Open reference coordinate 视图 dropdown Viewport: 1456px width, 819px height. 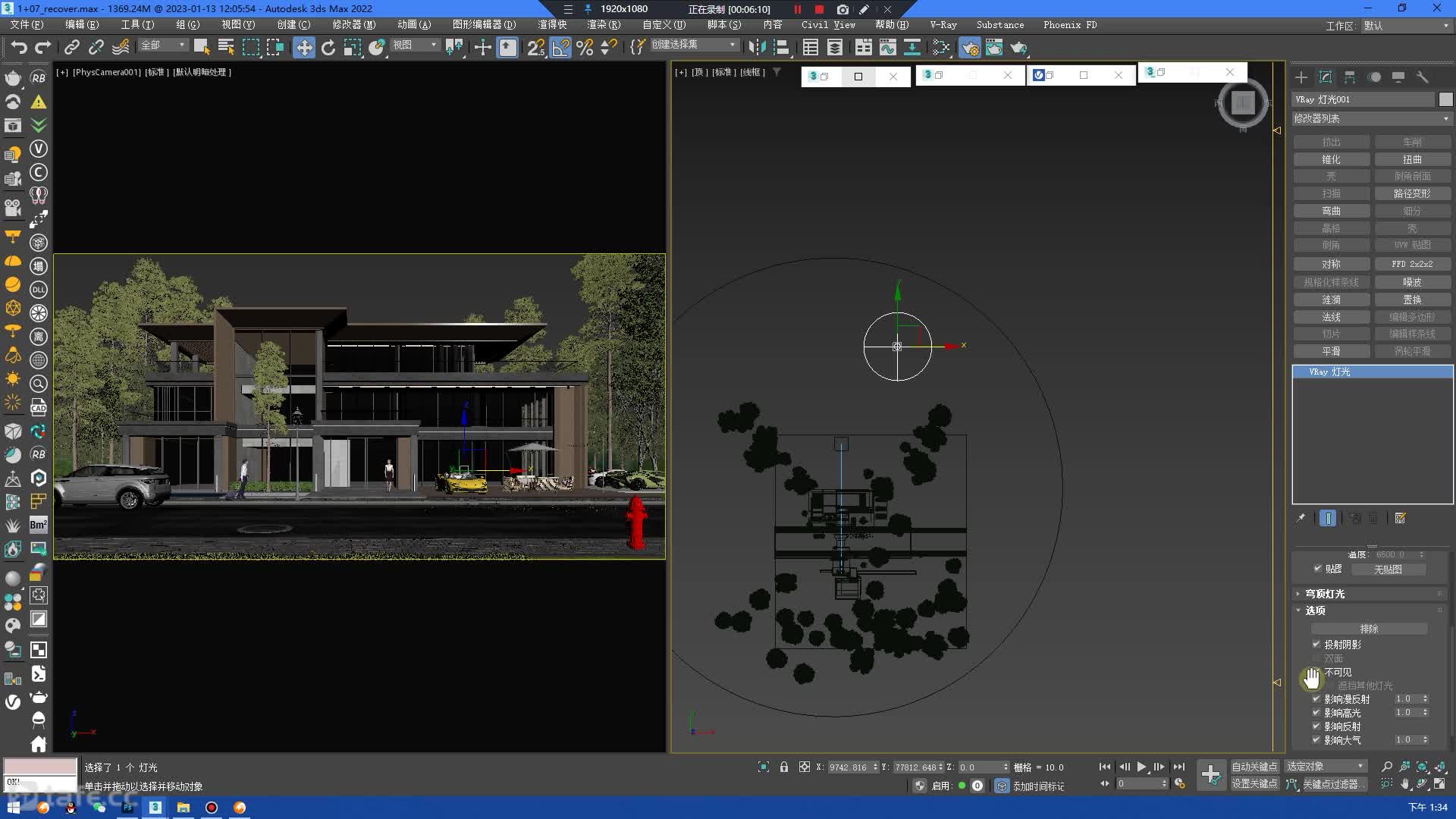[x=415, y=45]
